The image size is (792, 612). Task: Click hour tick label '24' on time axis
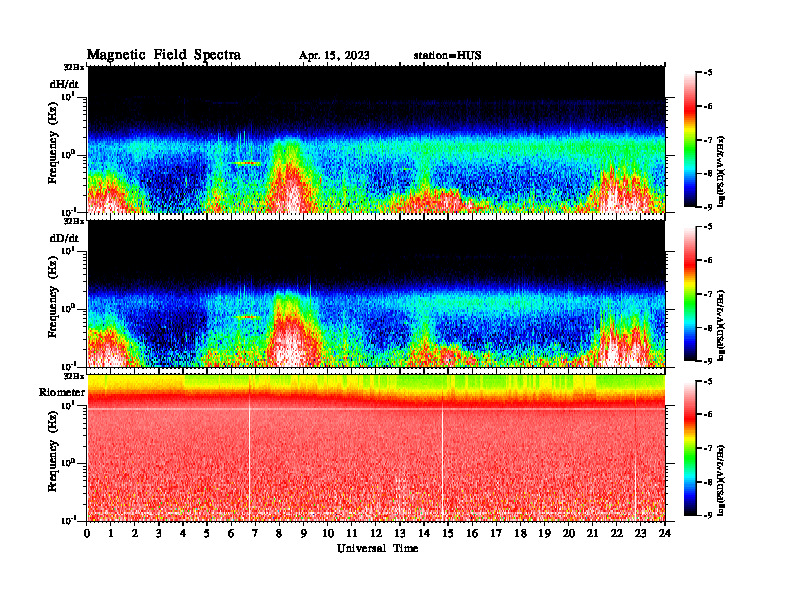point(665,533)
